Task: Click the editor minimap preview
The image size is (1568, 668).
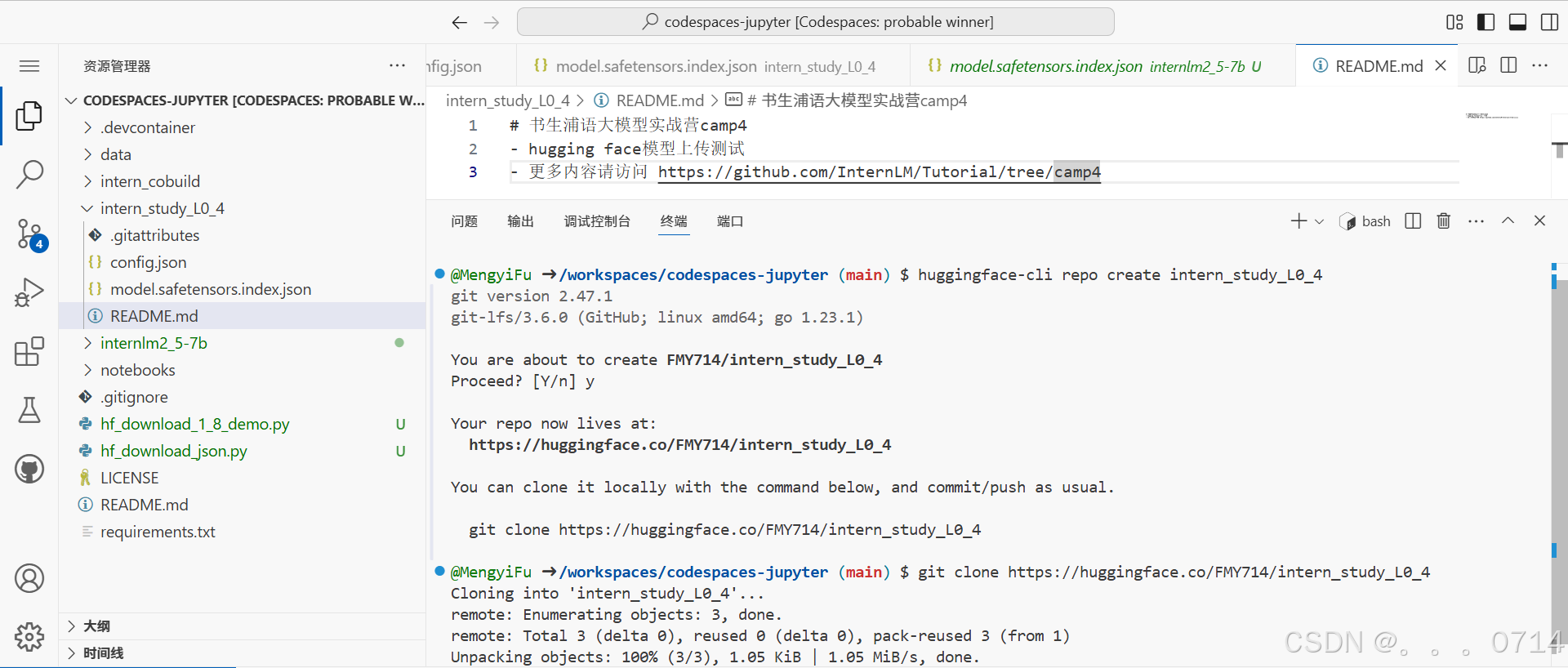Action: pos(1491,117)
